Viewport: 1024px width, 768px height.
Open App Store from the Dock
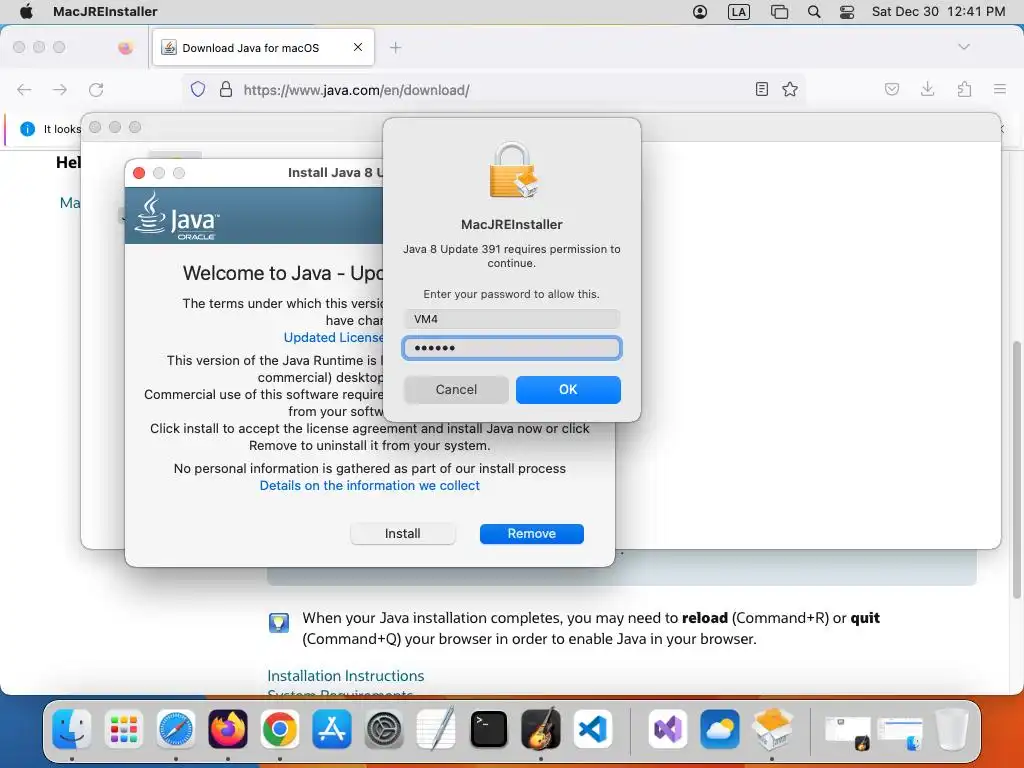pyautogui.click(x=332, y=728)
